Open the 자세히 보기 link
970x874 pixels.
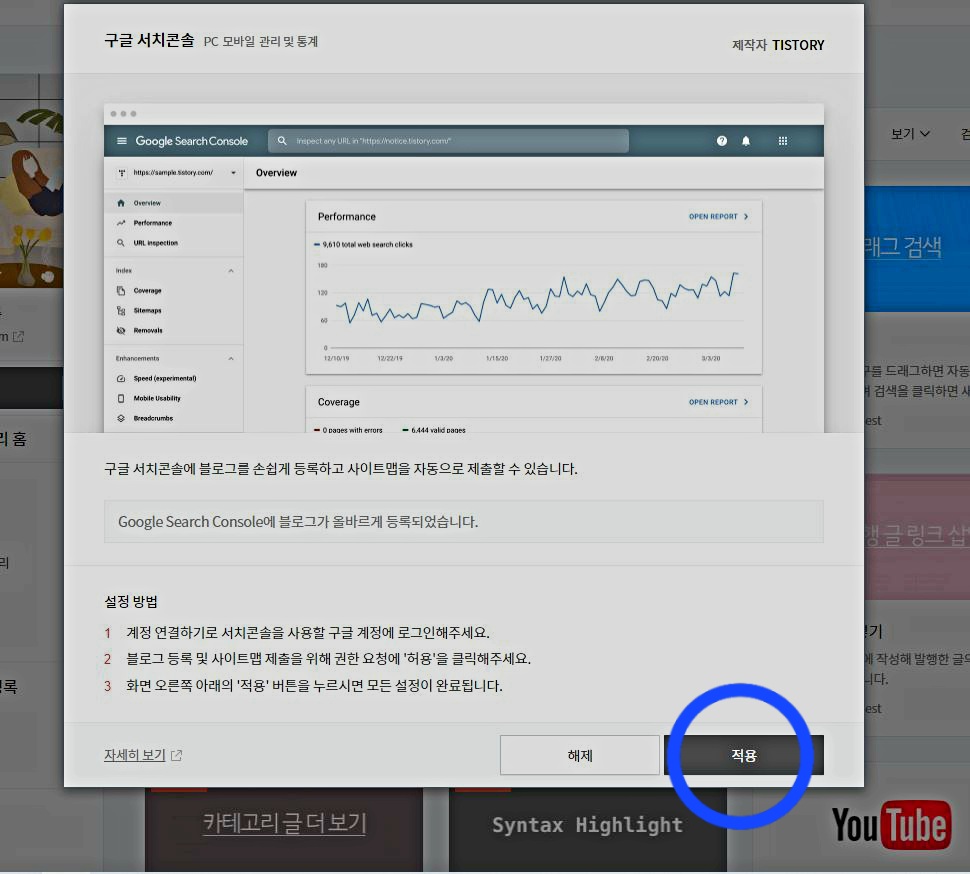click(x=135, y=757)
